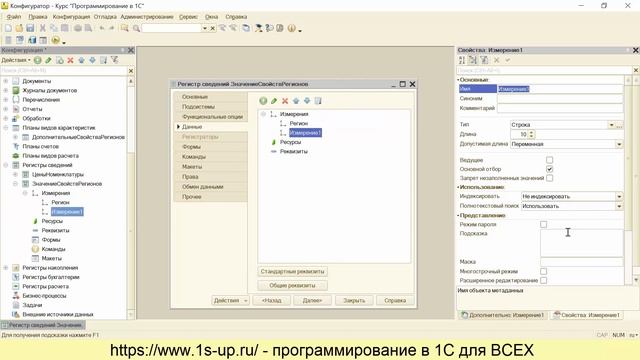Click the calendar icon in second toolbar

[x=43, y=40]
